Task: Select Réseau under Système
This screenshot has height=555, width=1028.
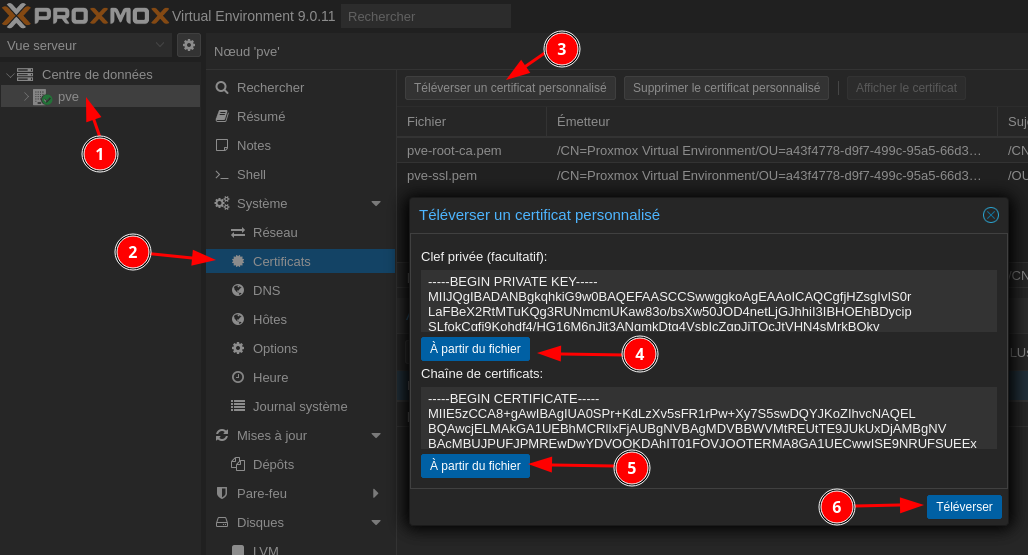Action: pos(274,232)
